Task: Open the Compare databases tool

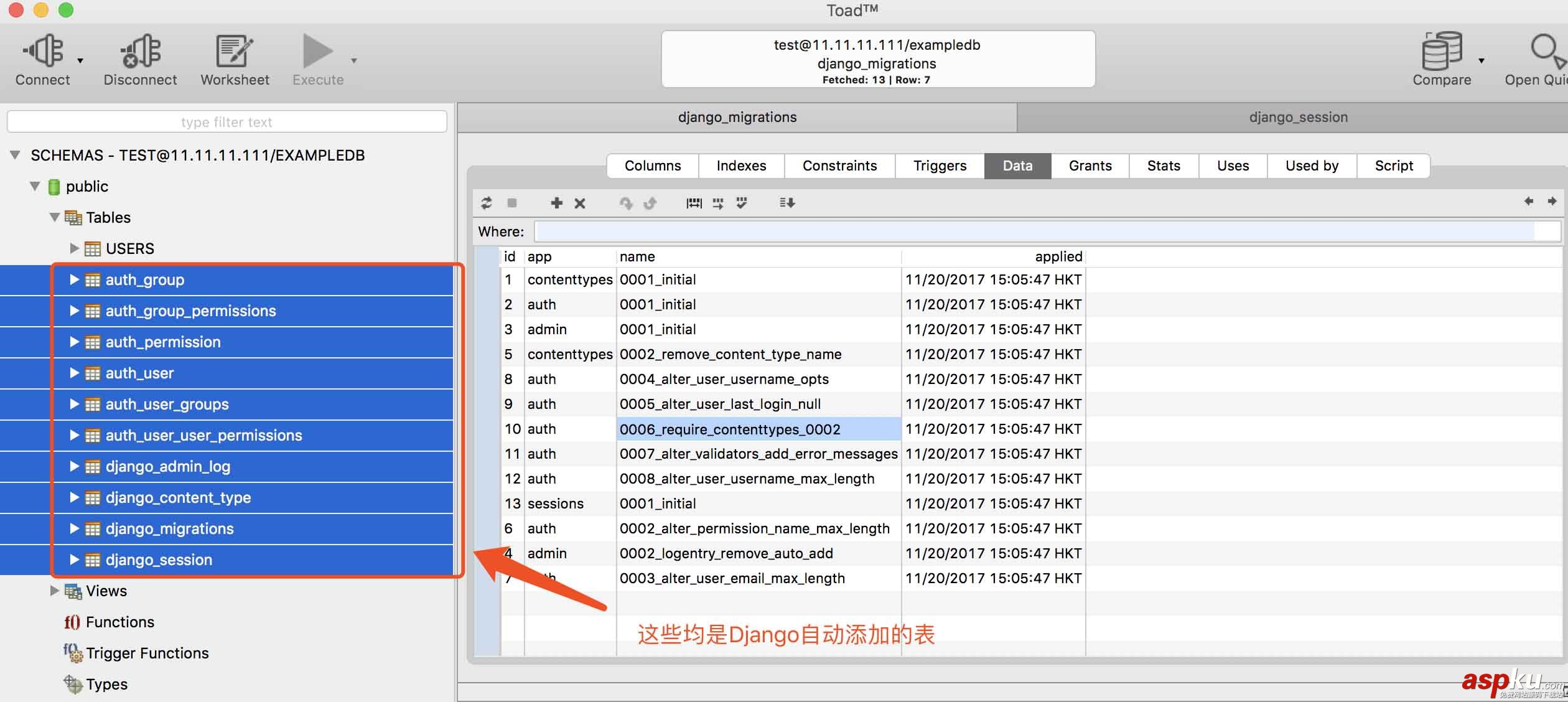Action: [x=1442, y=56]
